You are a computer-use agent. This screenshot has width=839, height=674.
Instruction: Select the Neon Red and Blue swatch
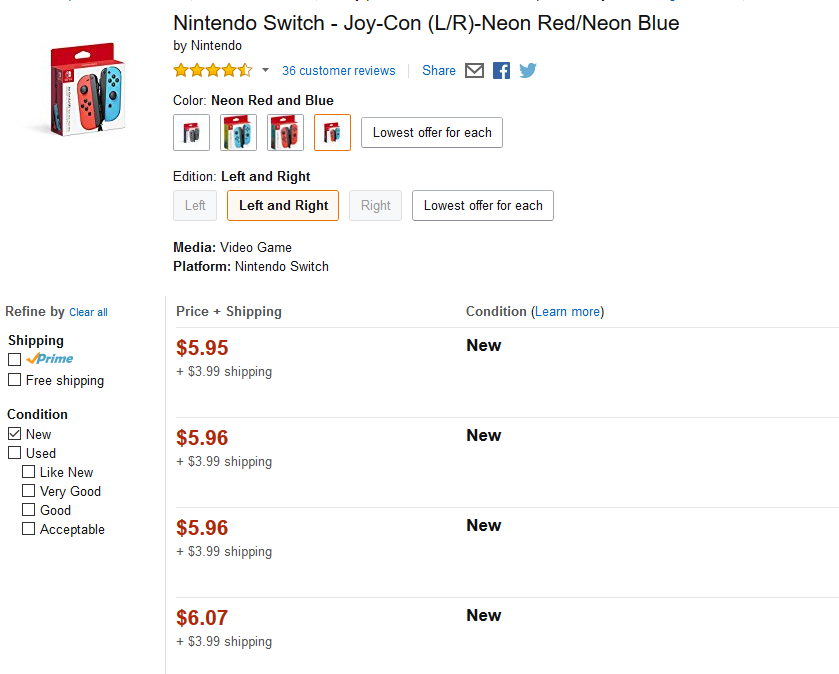click(332, 133)
